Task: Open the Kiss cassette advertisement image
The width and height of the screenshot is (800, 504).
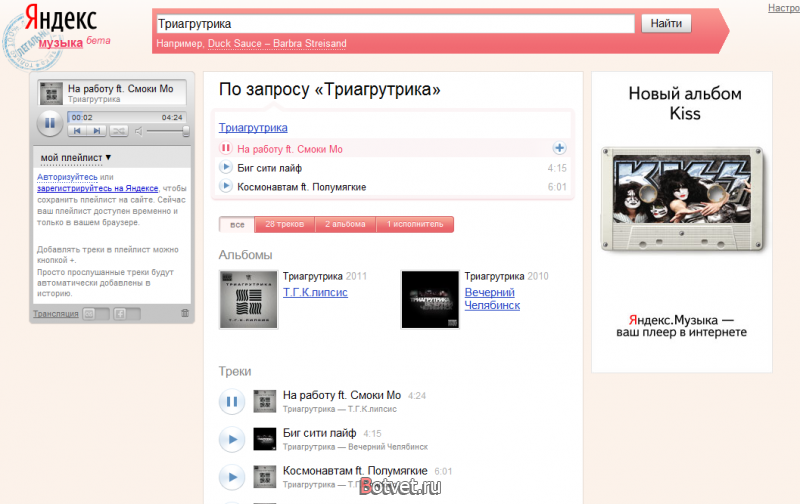Action: click(x=682, y=199)
